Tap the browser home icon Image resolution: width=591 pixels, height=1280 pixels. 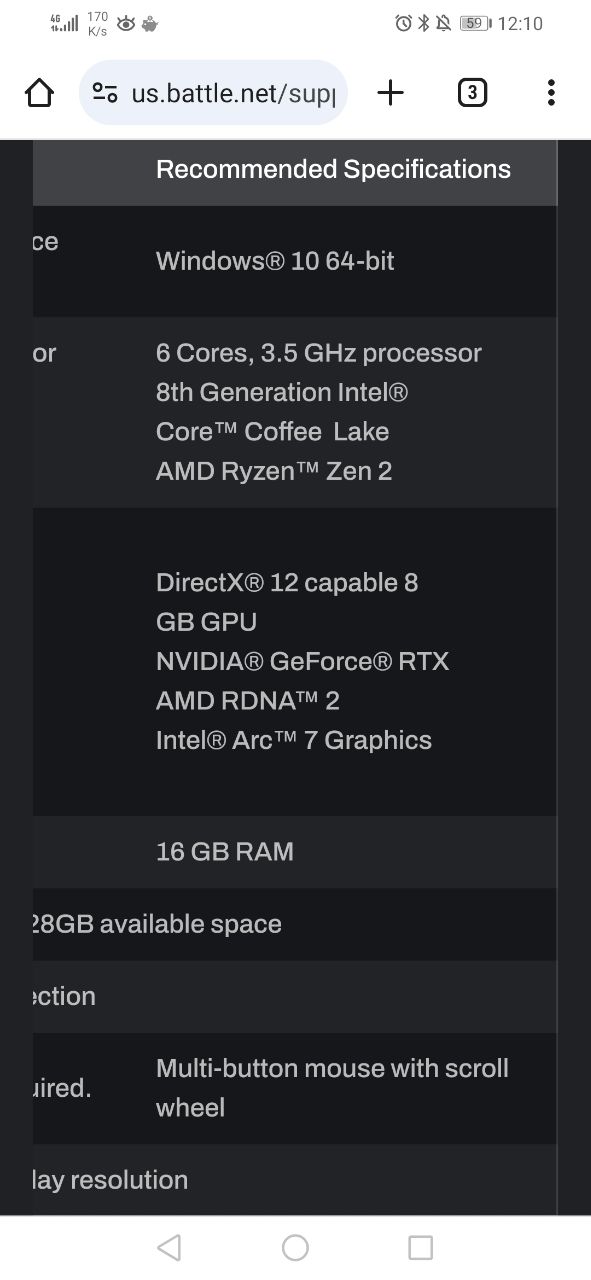[39, 93]
